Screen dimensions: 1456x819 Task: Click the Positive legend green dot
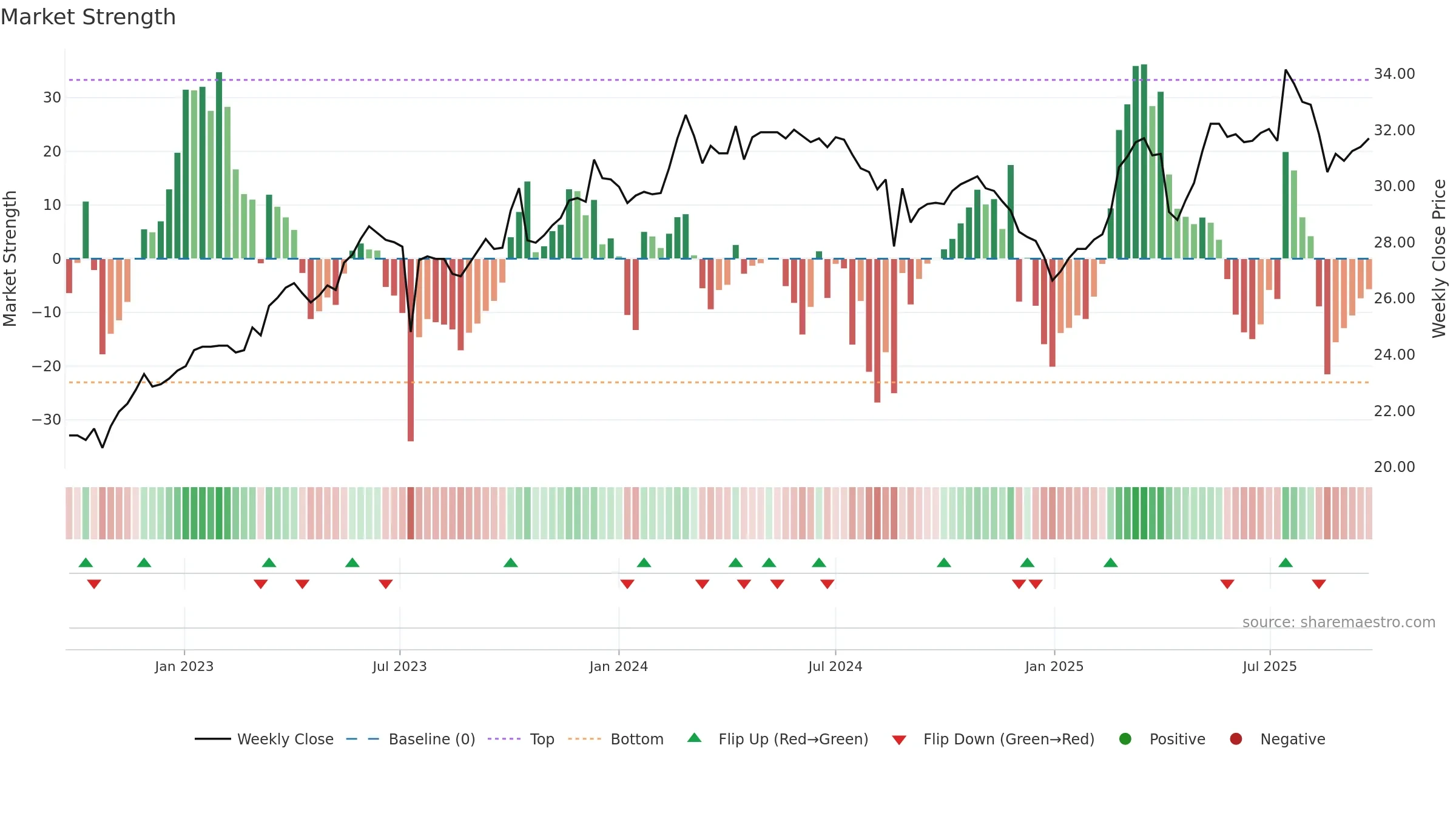(x=1125, y=739)
